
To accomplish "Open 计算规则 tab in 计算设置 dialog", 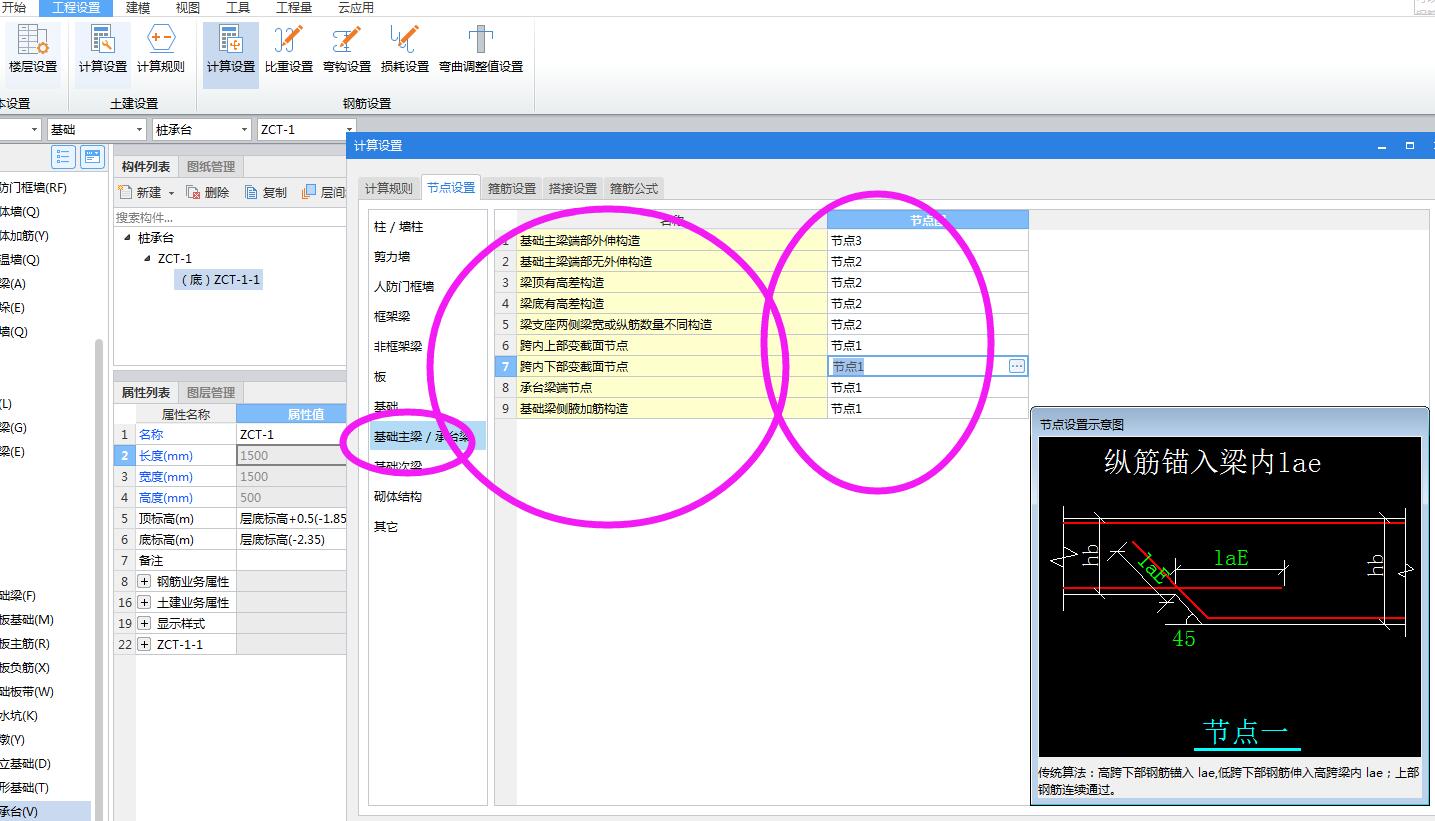I will click(x=388, y=188).
